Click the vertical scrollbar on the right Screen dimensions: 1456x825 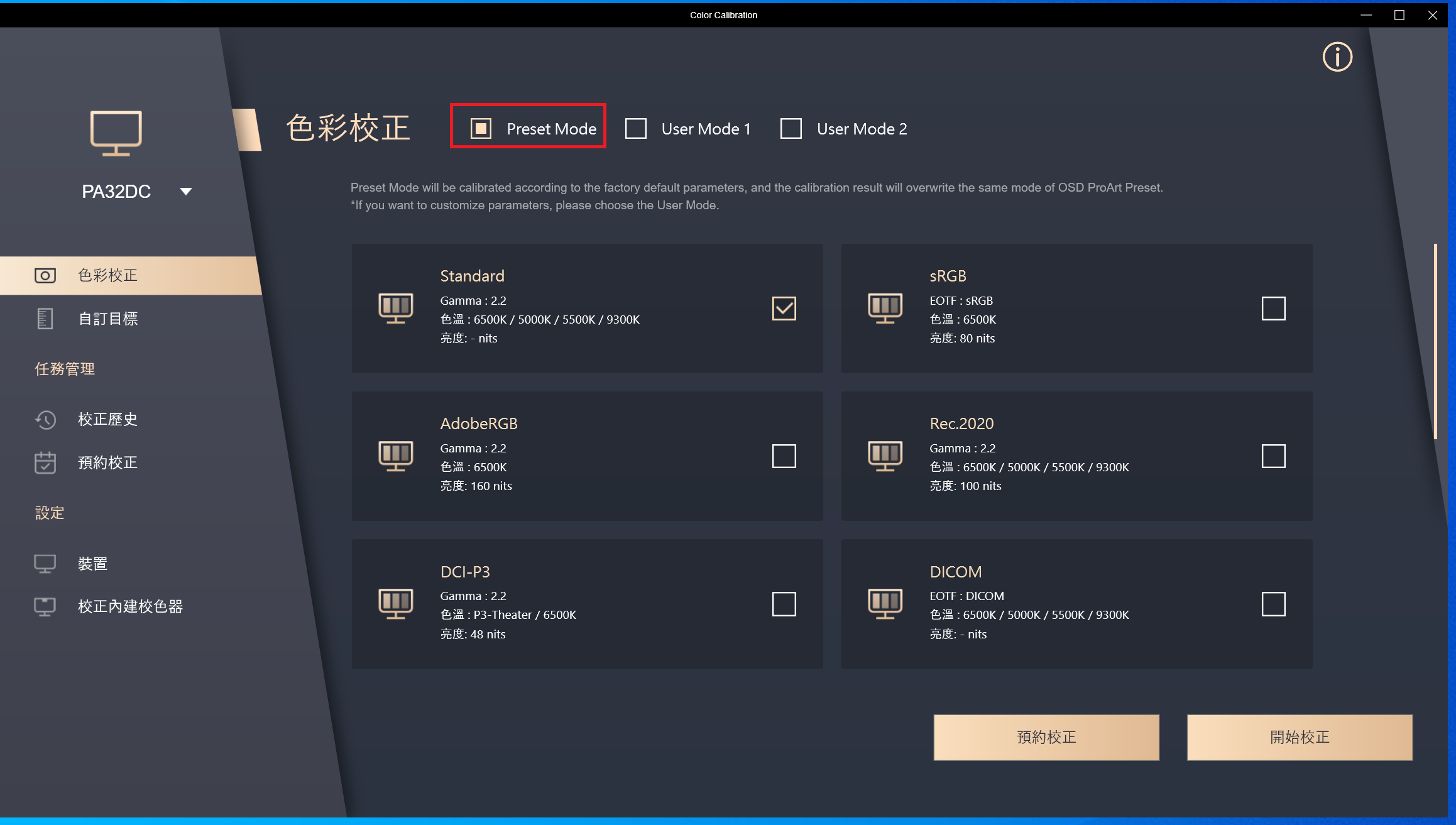click(x=1435, y=341)
